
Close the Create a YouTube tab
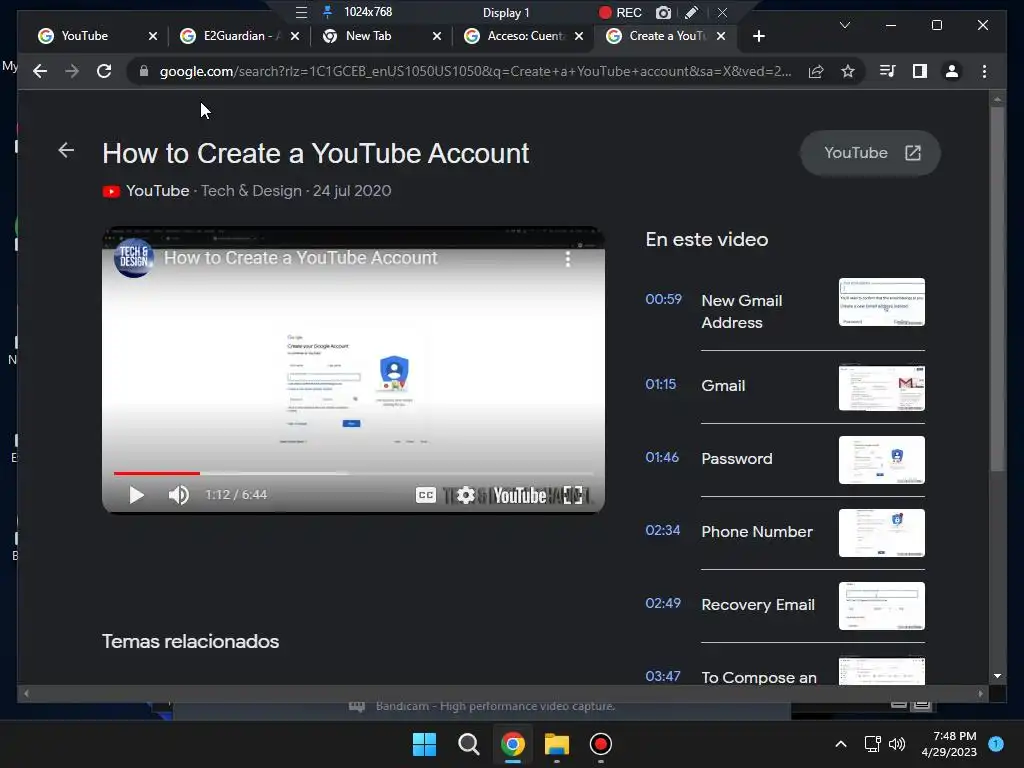click(721, 36)
